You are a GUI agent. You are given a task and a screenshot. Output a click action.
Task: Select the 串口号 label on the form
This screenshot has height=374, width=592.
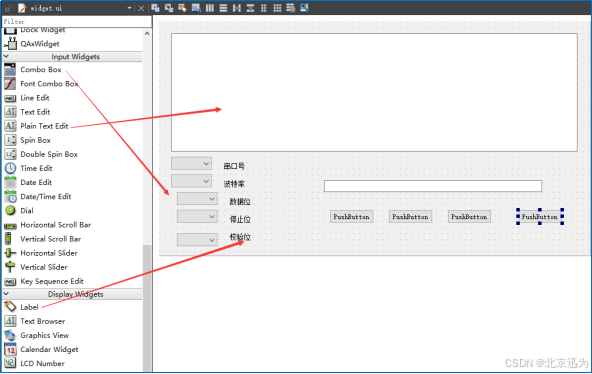click(x=234, y=166)
